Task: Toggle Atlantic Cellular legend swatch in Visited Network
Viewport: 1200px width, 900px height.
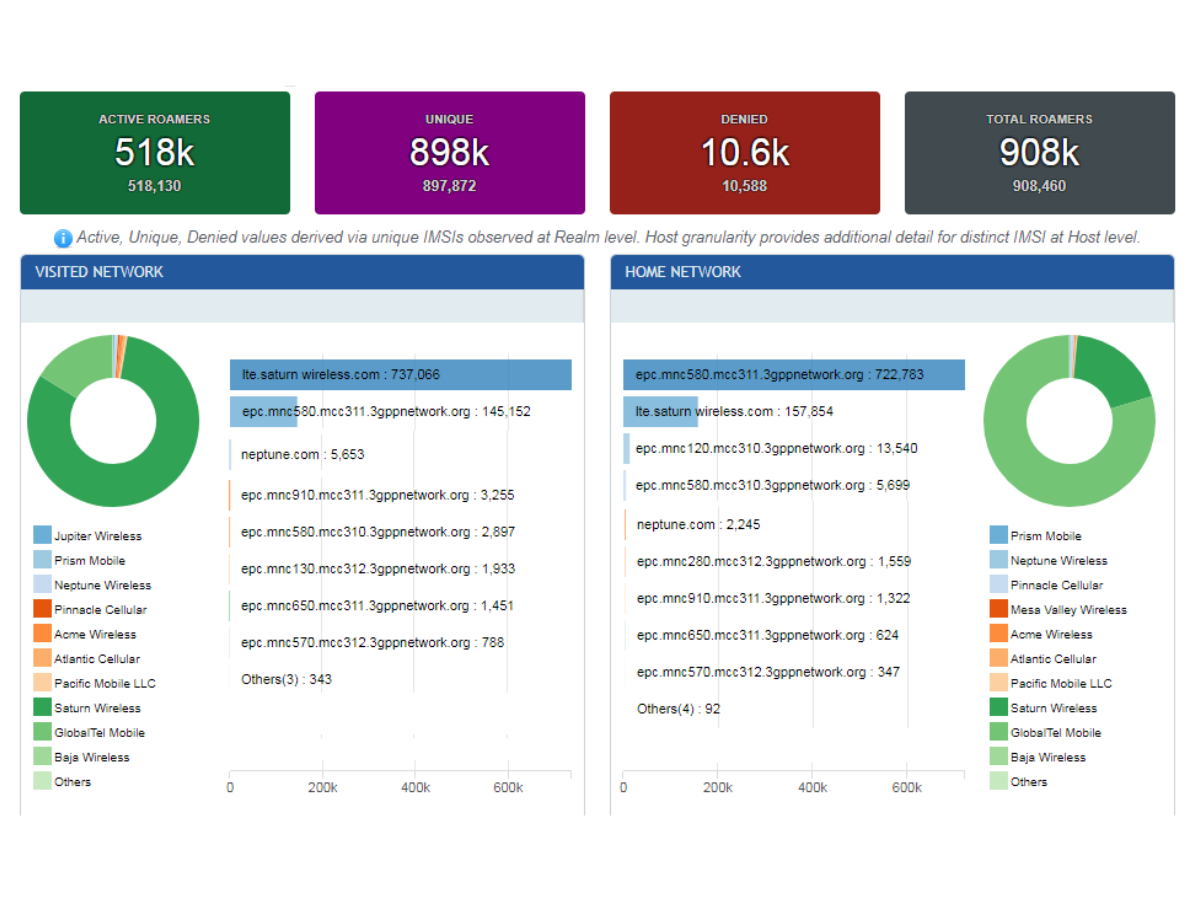Action: 42,659
